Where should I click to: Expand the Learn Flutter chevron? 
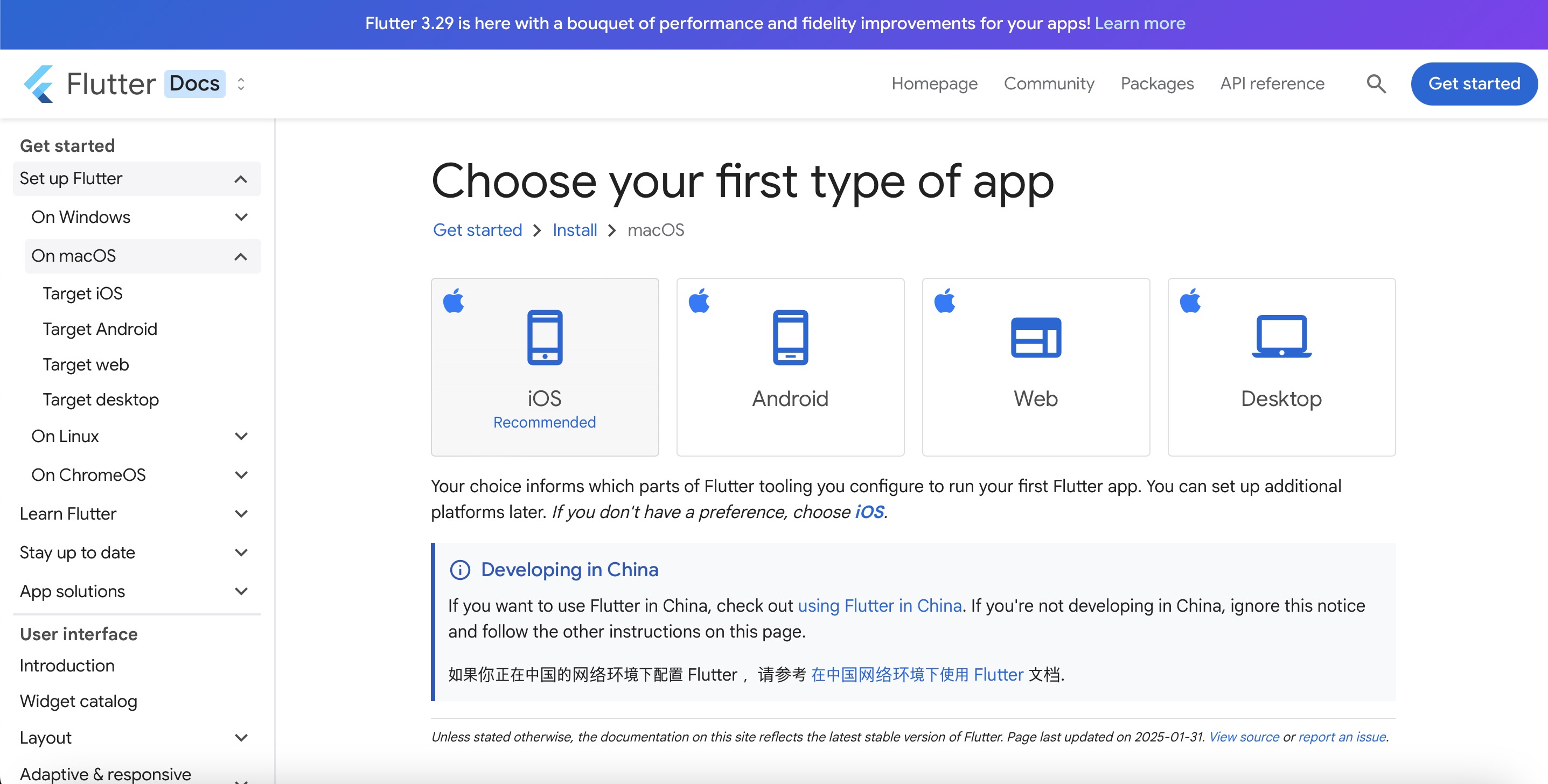pyautogui.click(x=241, y=514)
